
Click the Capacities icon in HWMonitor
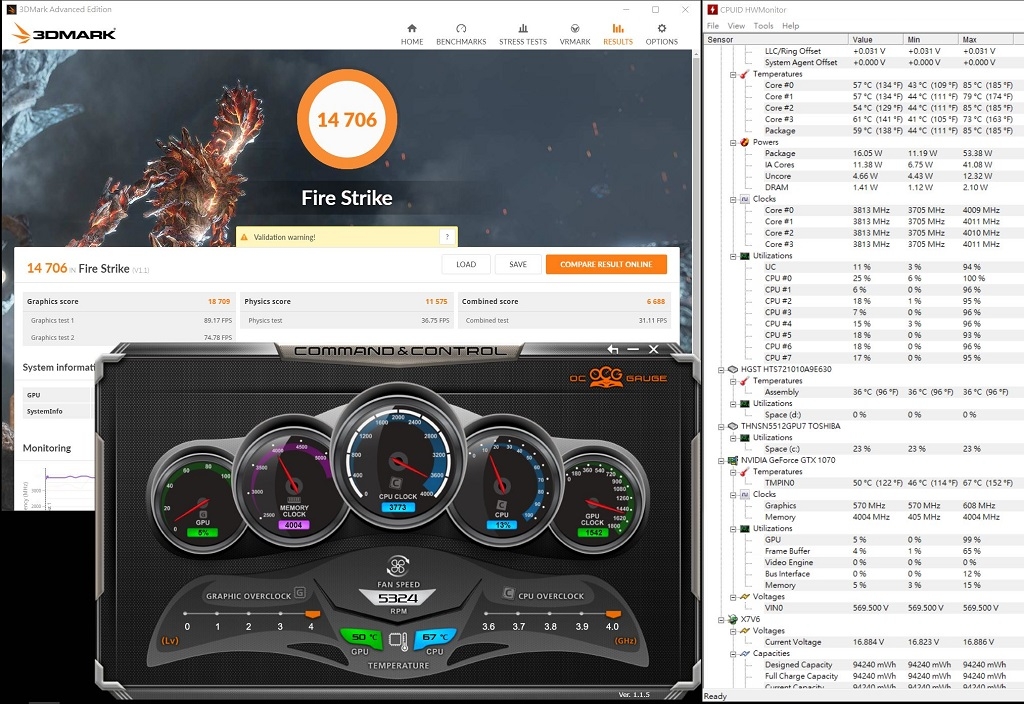744,653
